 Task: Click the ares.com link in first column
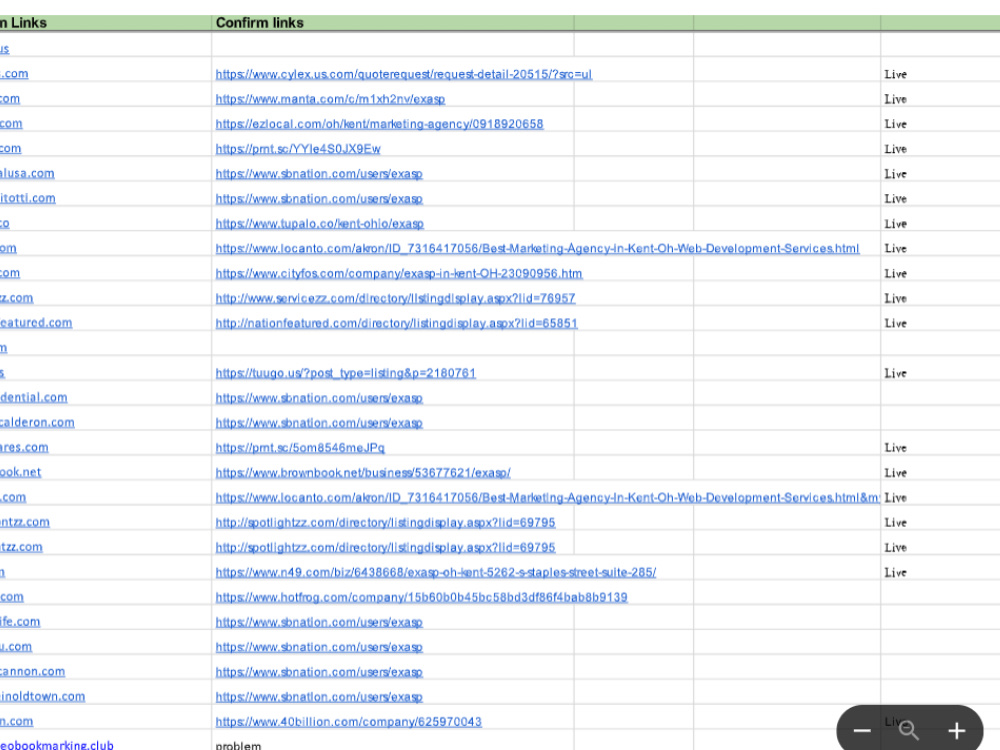24,446
